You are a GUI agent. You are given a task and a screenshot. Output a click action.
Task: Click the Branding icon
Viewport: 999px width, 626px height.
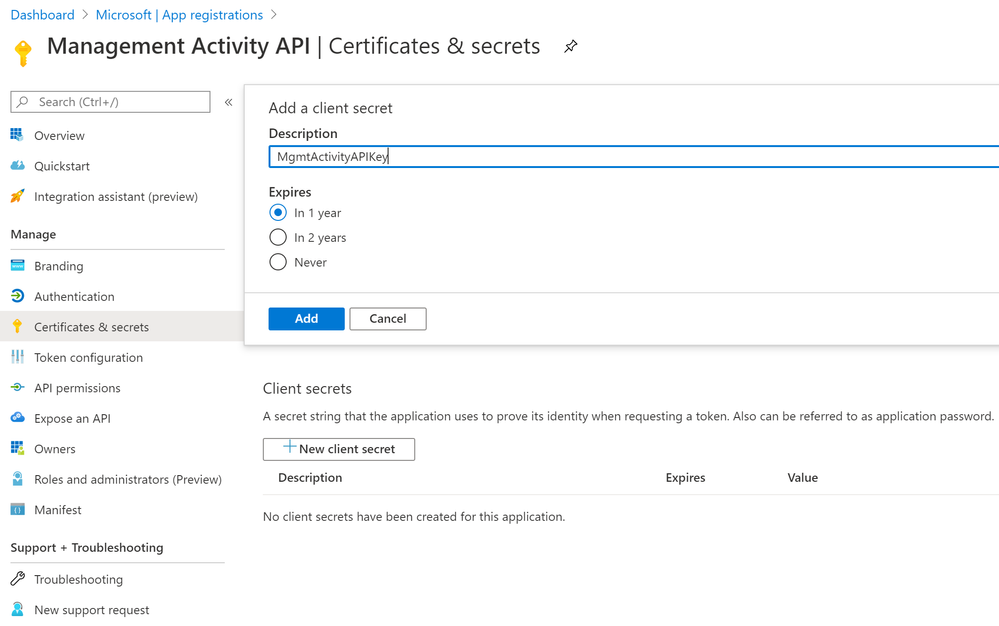point(17,266)
